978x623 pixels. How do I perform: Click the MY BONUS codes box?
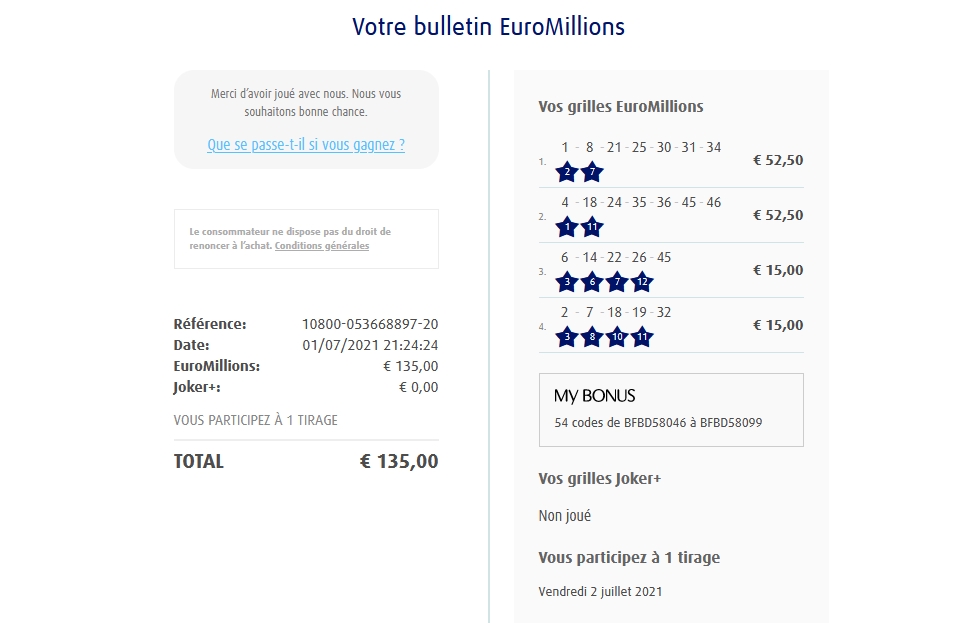[x=671, y=410]
